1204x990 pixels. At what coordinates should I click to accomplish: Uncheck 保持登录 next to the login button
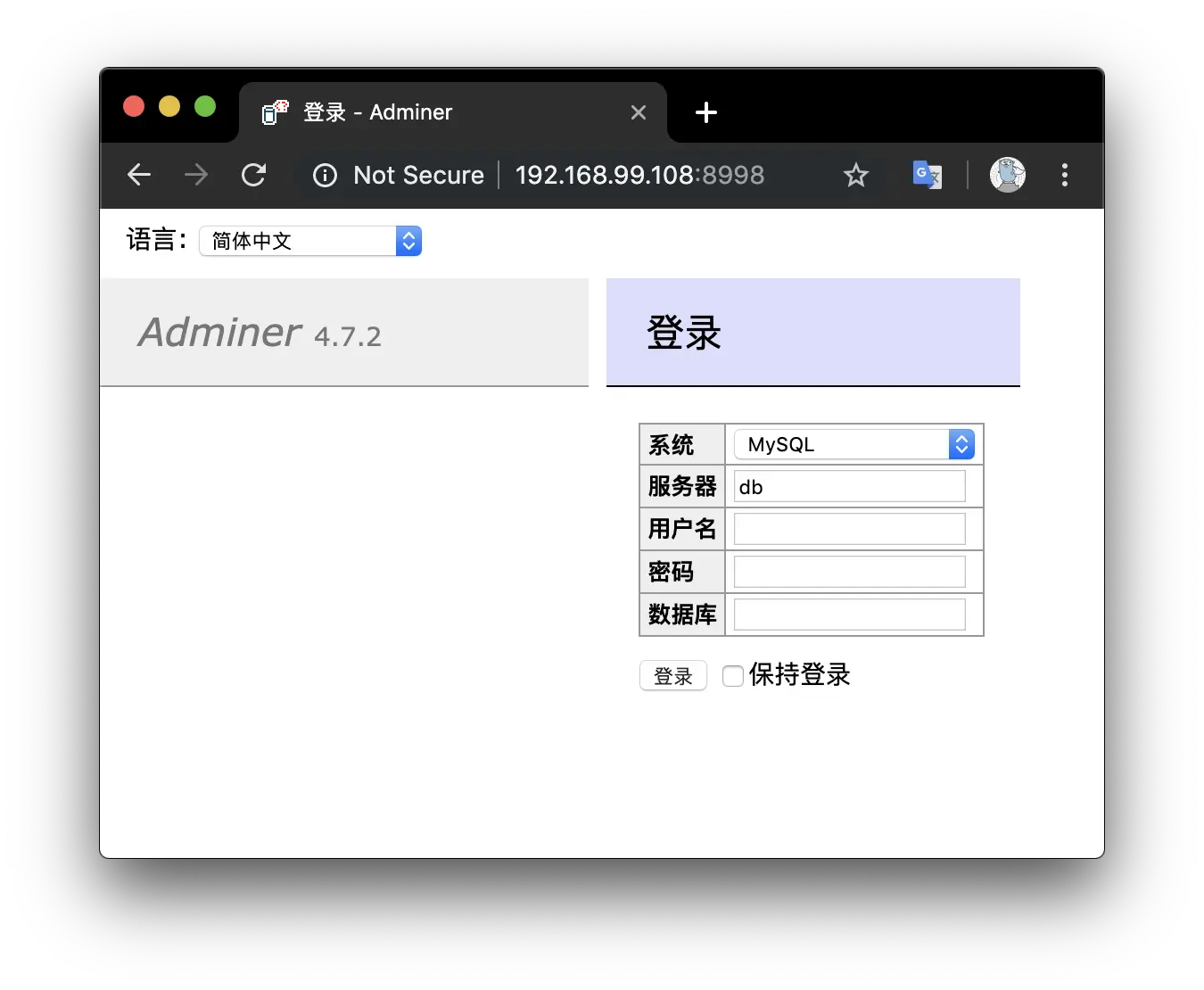732,676
